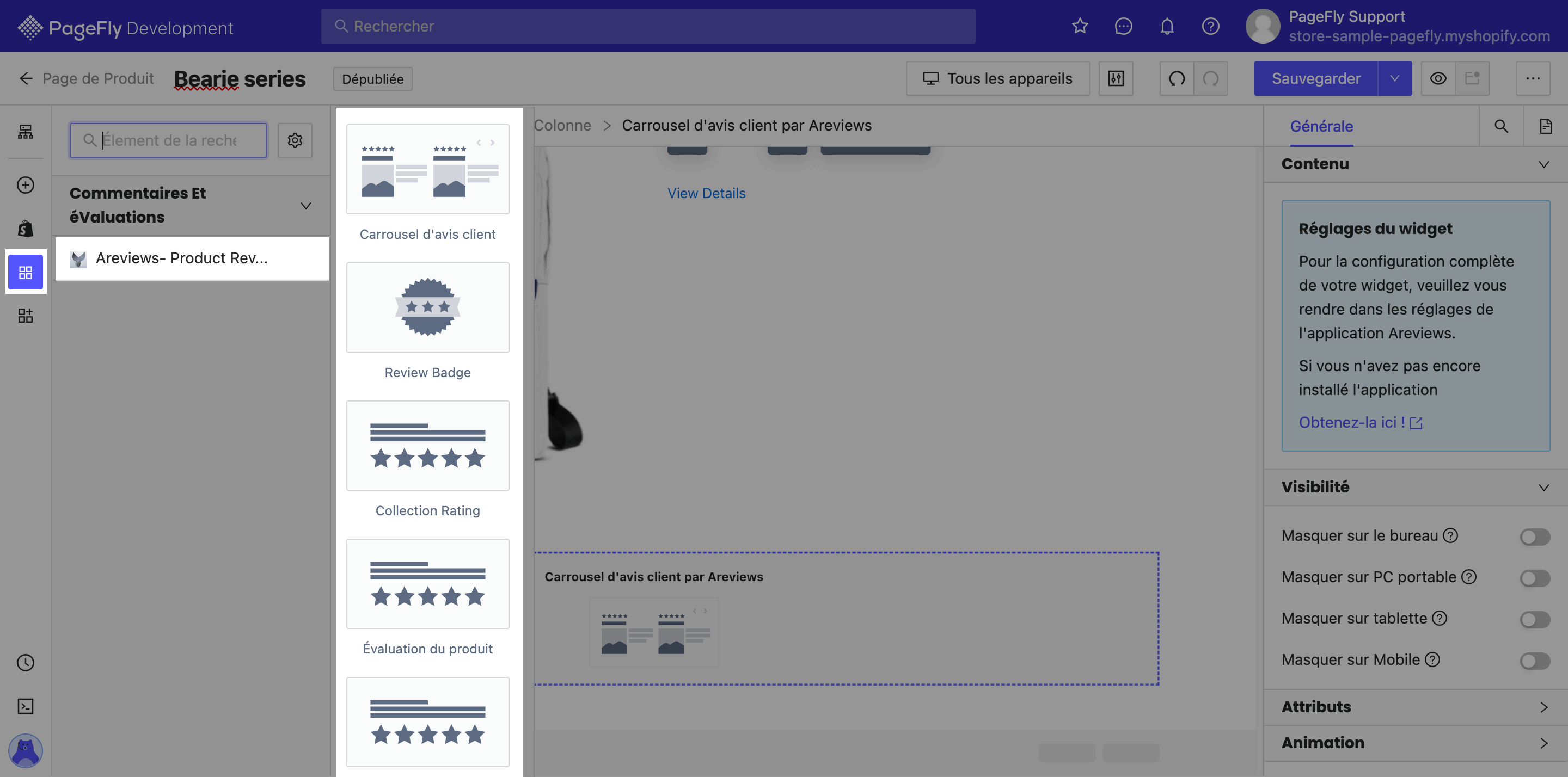Open the page settings sliders icon
Viewport: 1568px width, 777px height.
1116,78
